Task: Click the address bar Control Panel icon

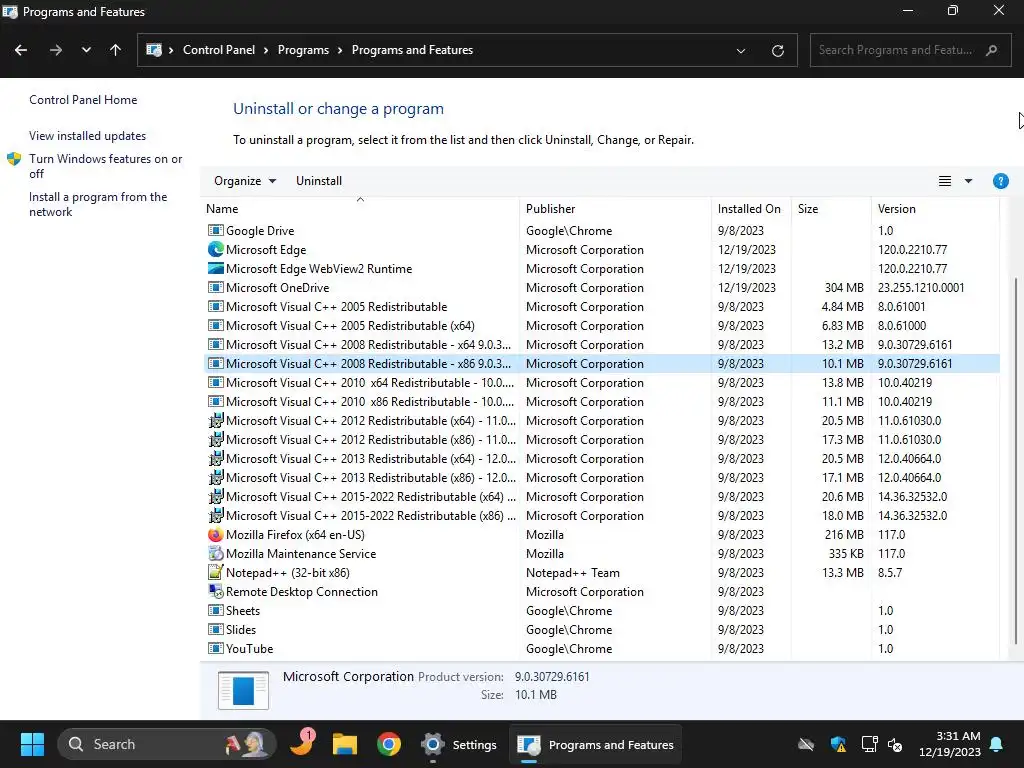Action: tap(153, 50)
